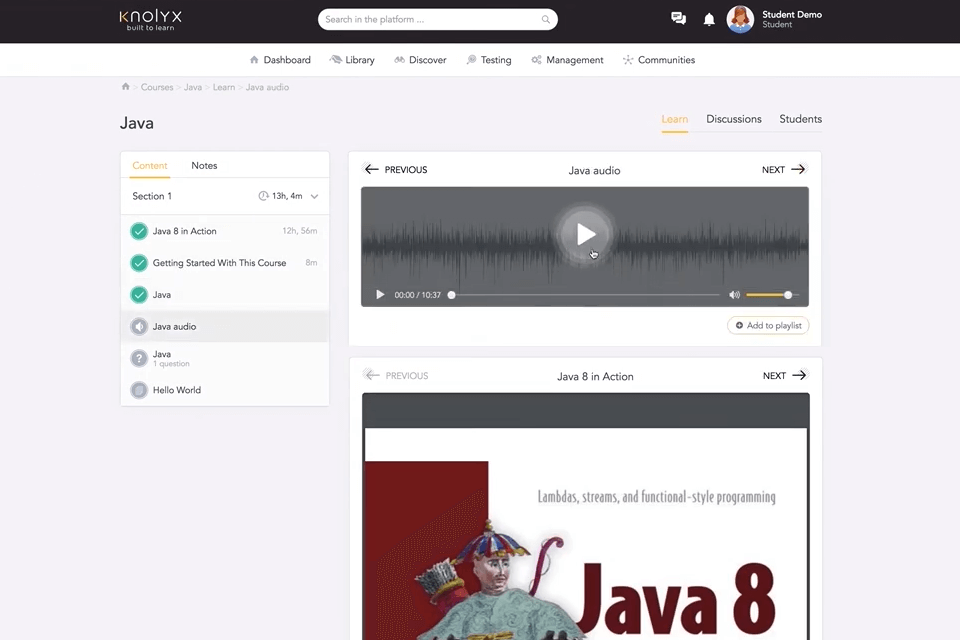Screen dimensions: 960x640
Task: Click the small play icon in audio controls
Action: point(380,295)
